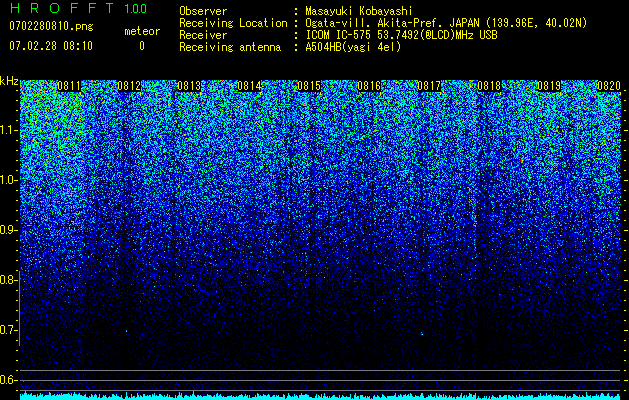Viewport: 629px width, 400px height.
Task: Select the file name 0702280810.png
Action: coord(51,26)
